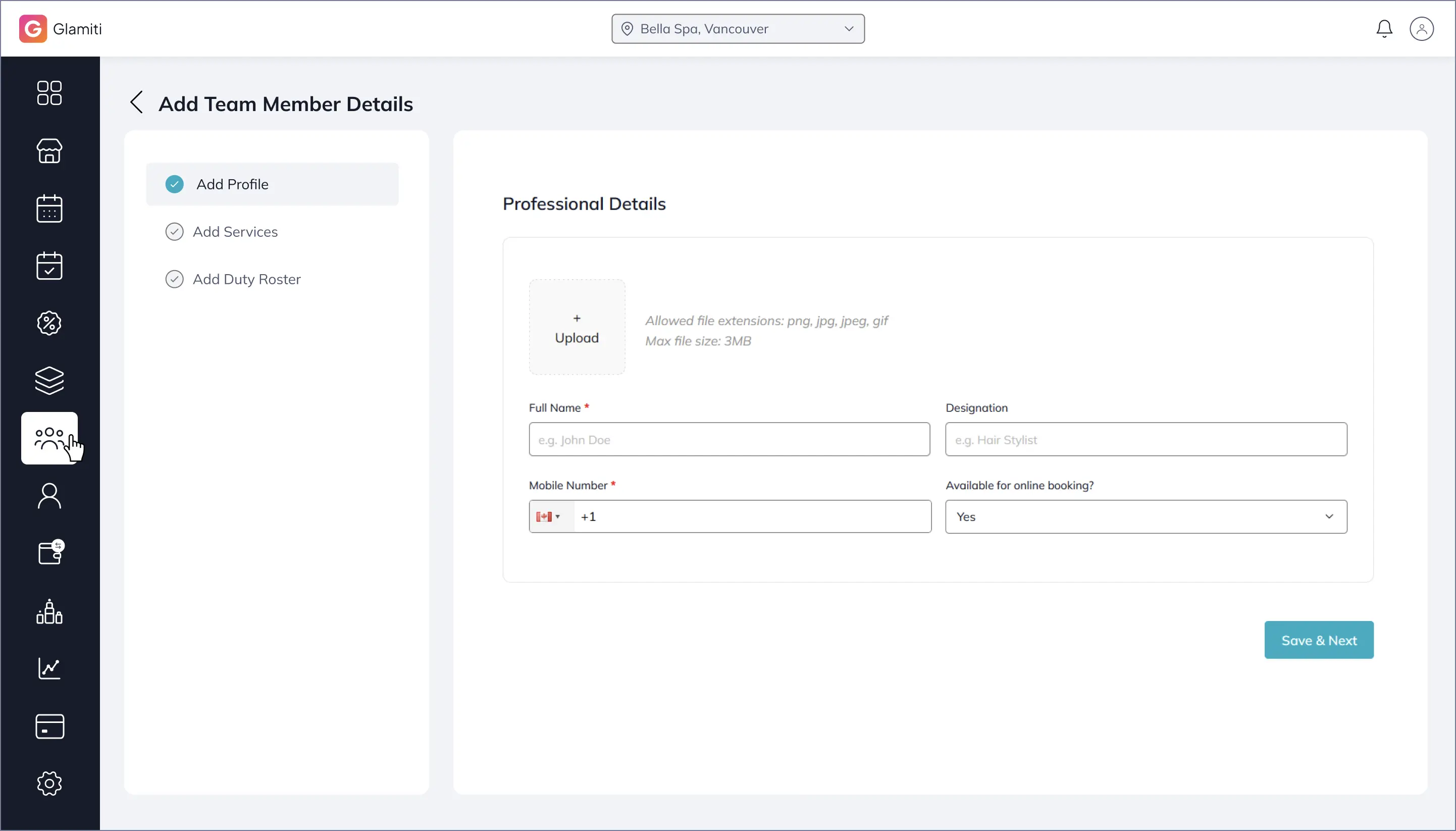Open the Available for online booking dropdown

coord(1146,516)
